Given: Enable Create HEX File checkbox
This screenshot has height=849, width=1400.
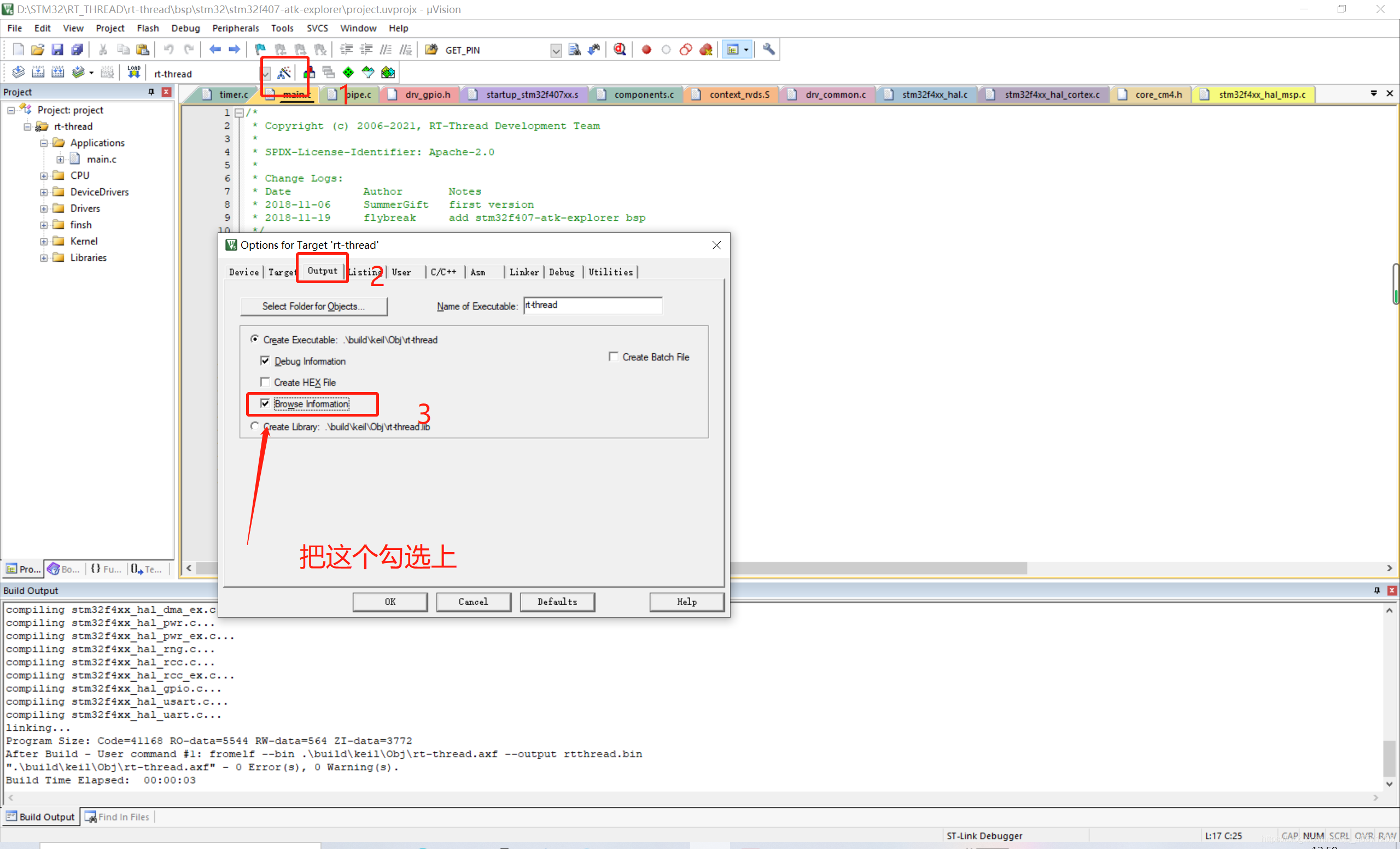Looking at the screenshot, I should pyautogui.click(x=265, y=382).
